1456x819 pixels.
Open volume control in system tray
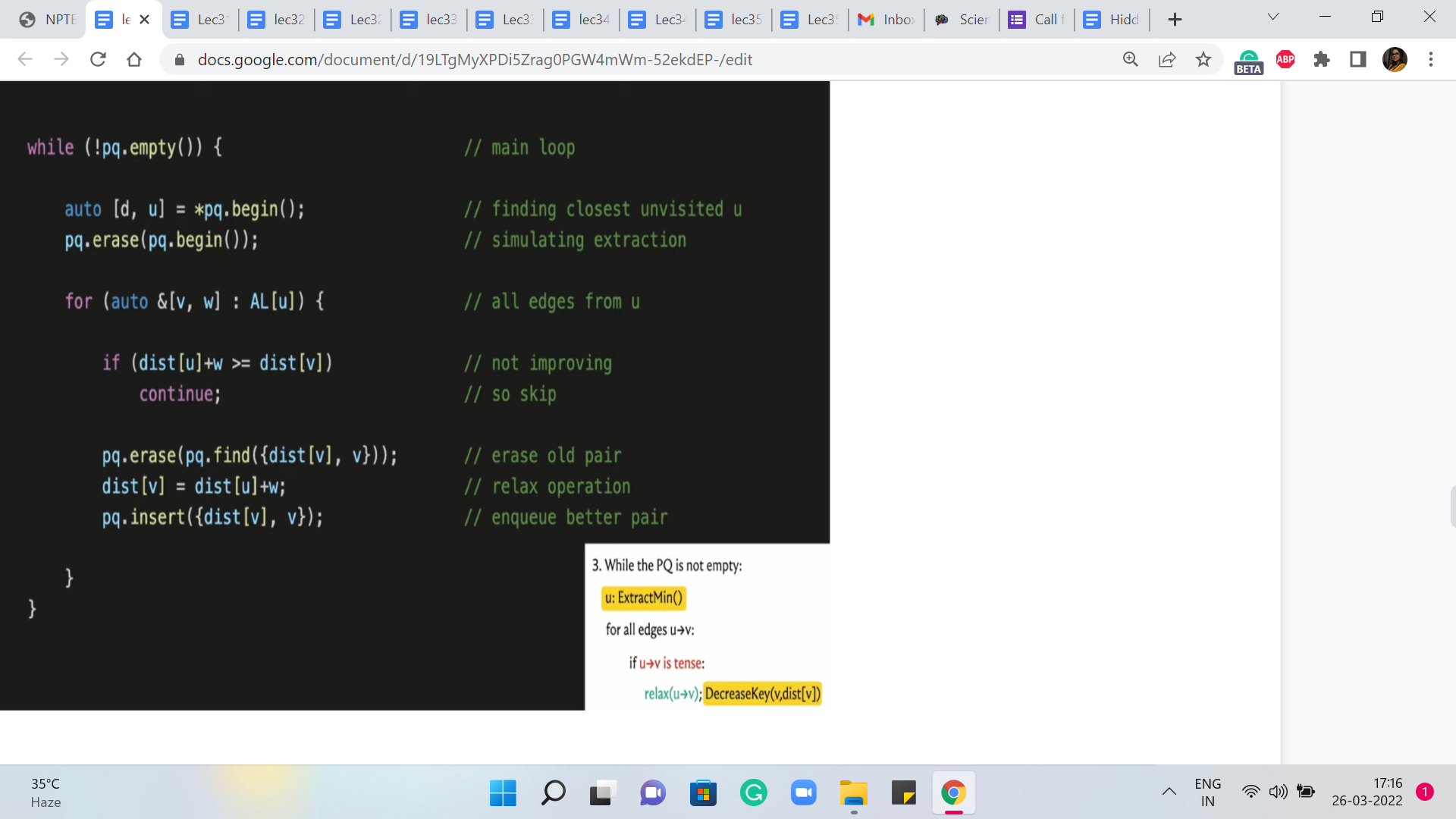pos(1278,792)
